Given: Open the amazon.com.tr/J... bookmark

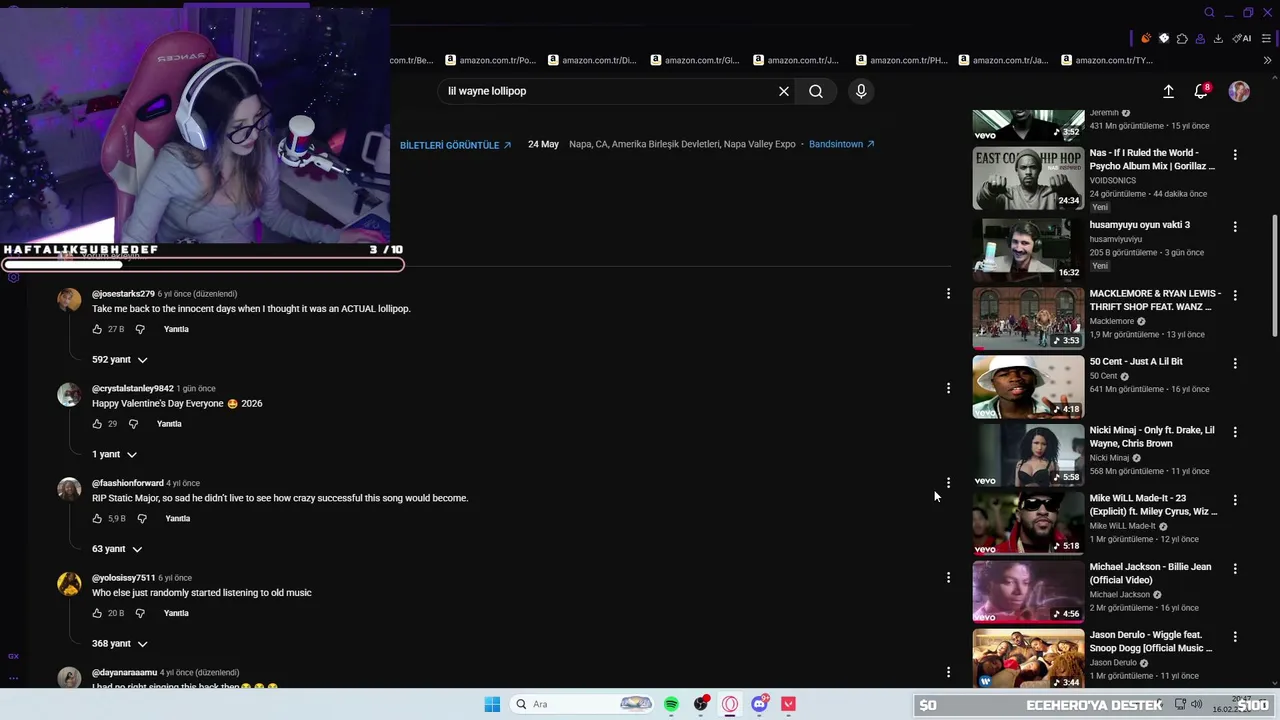Looking at the screenshot, I should (797, 60).
